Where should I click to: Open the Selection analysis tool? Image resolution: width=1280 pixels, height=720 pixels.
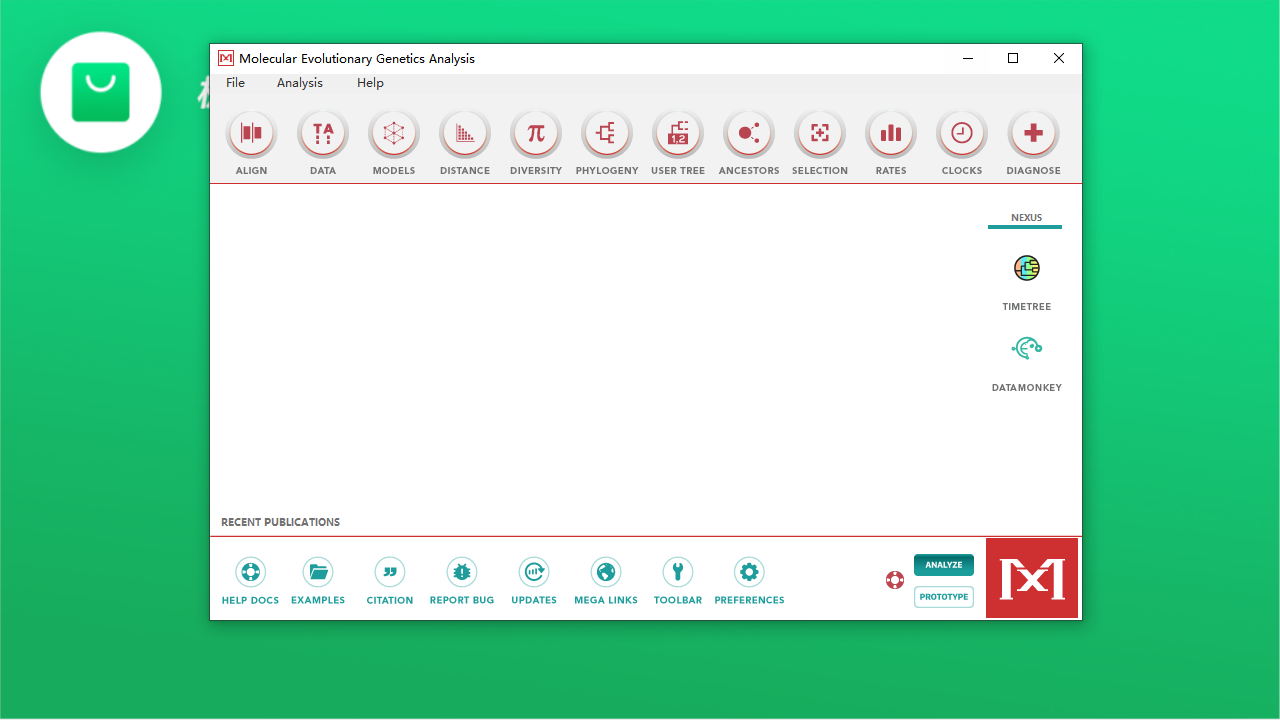pyautogui.click(x=820, y=134)
